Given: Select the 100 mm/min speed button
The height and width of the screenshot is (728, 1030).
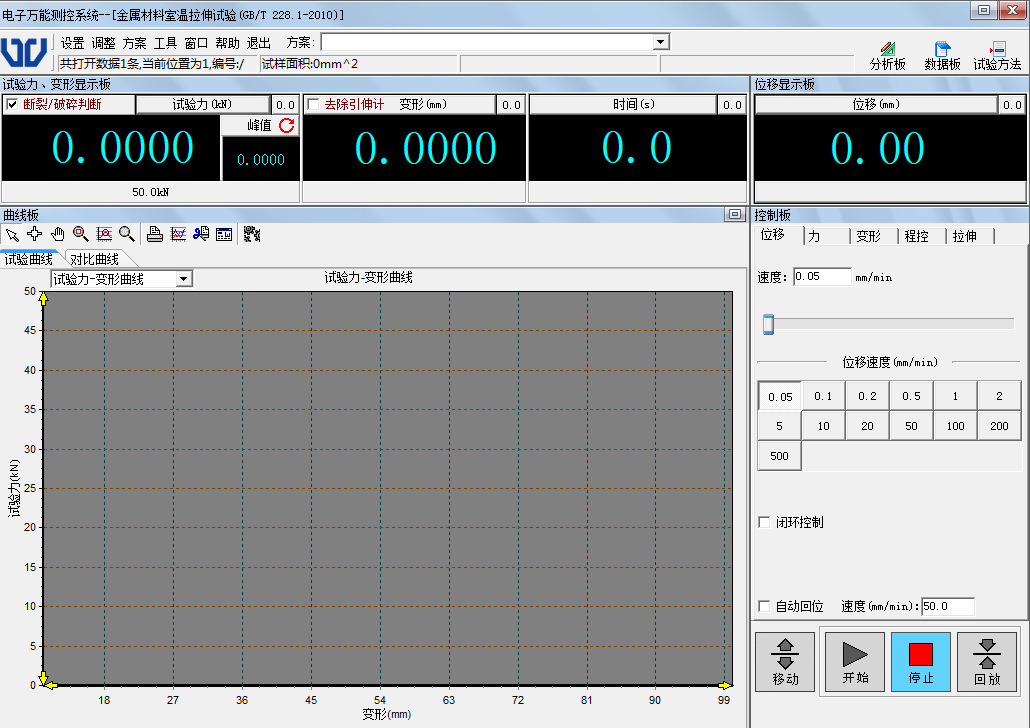Looking at the screenshot, I should click(955, 426).
